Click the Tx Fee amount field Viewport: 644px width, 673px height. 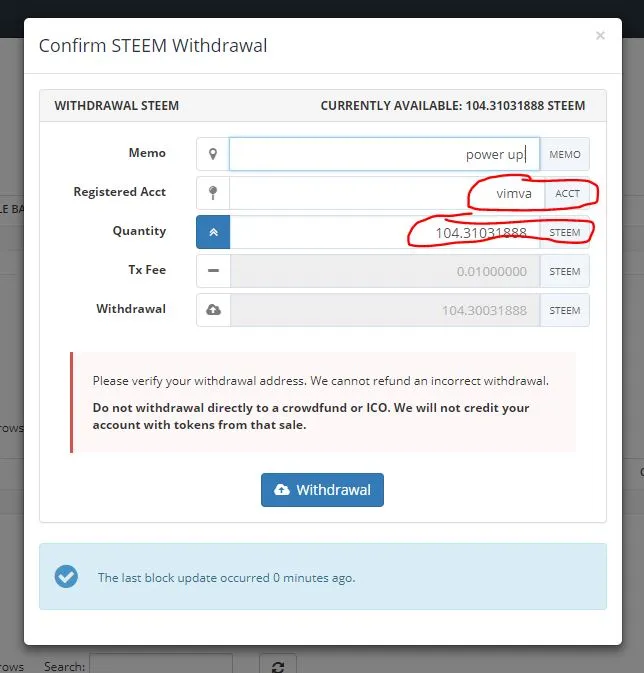[x=384, y=271]
